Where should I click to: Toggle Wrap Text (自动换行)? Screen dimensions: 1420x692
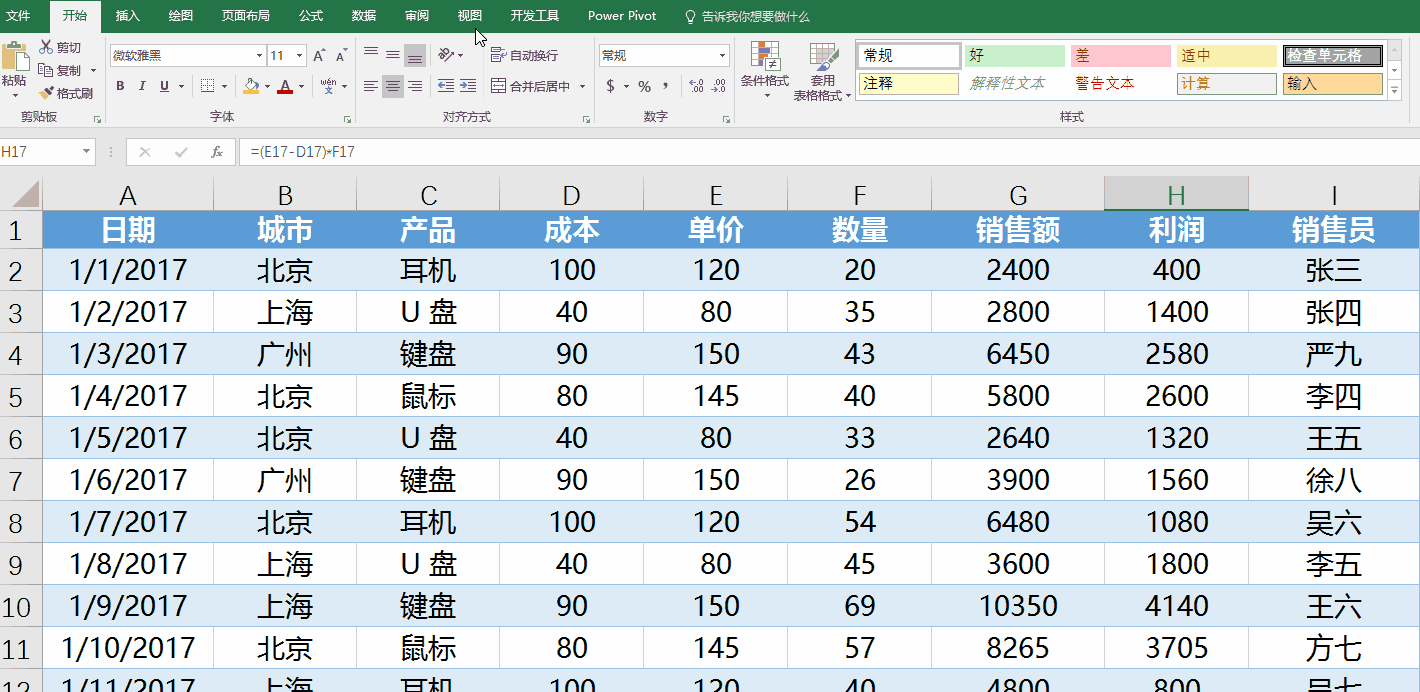pyautogui.click(x=525, y=55)
